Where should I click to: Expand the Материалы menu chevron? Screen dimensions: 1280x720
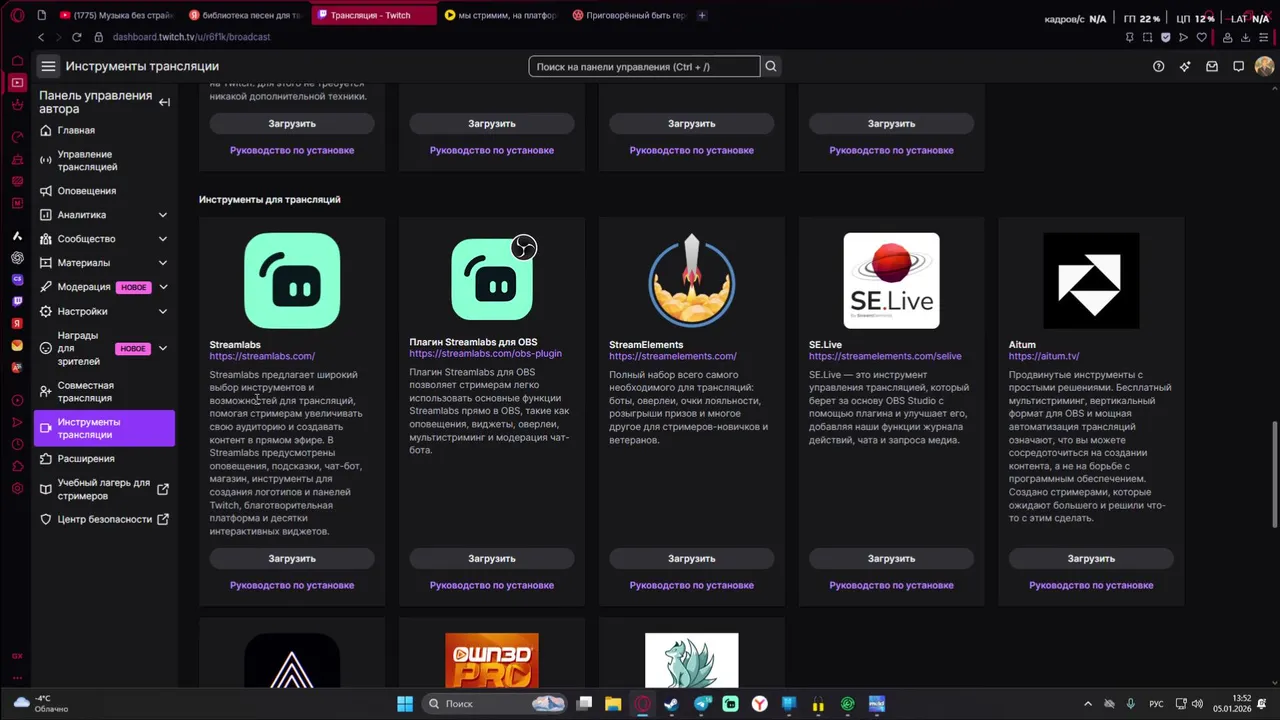coord(162,263)
